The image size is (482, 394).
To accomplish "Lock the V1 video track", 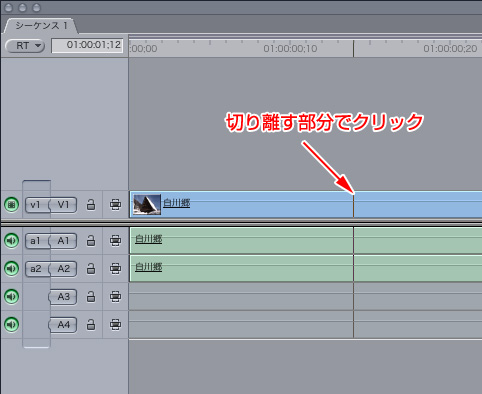I will (91, 205).
